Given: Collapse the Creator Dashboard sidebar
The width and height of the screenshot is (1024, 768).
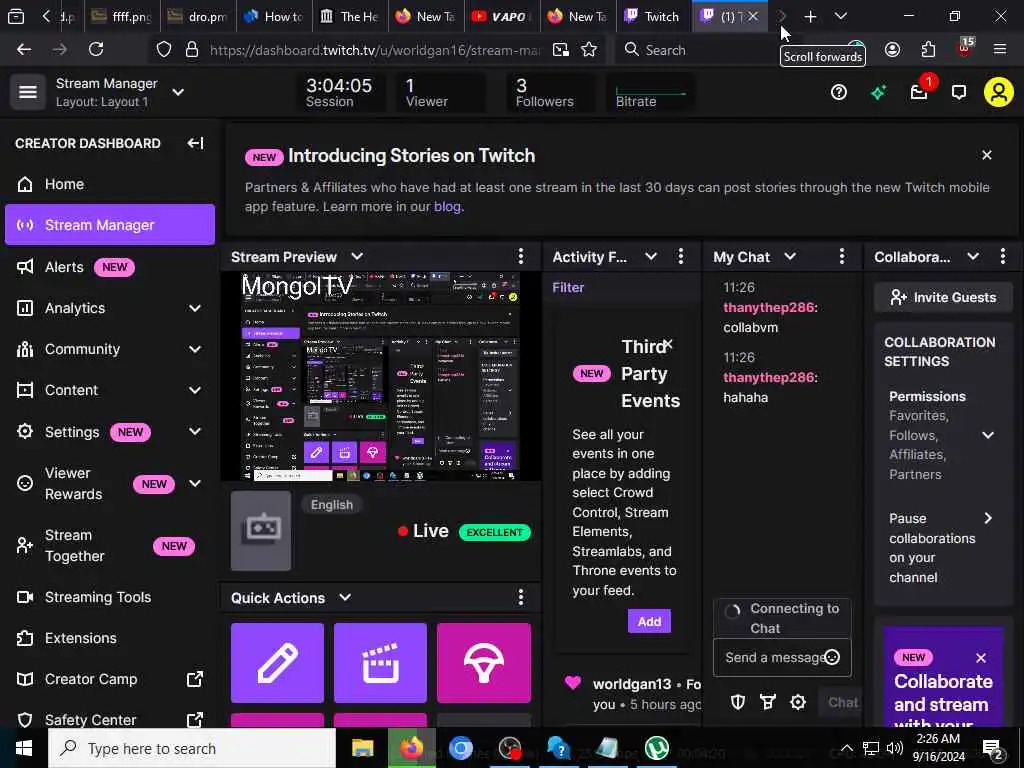Looking at the screenshot, I should (x=195, y=143).
